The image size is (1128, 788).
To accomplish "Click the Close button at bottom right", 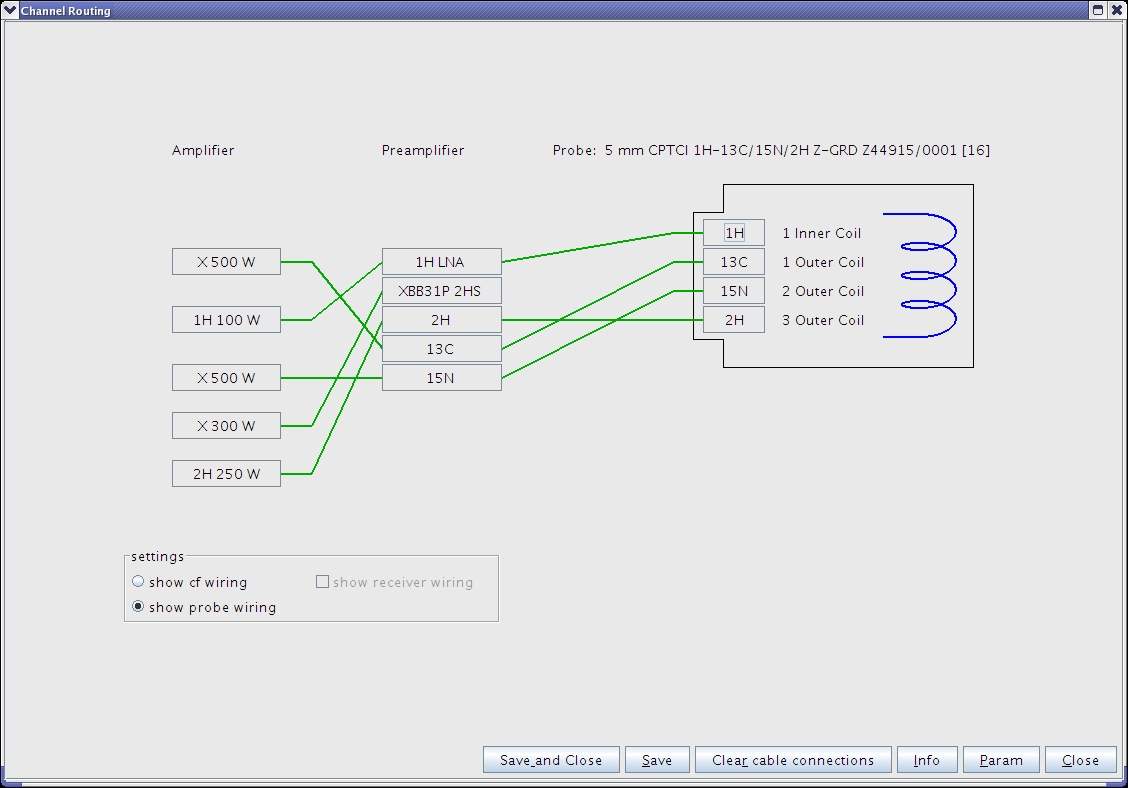I will pyautogui.click(x=1080, y=760).
